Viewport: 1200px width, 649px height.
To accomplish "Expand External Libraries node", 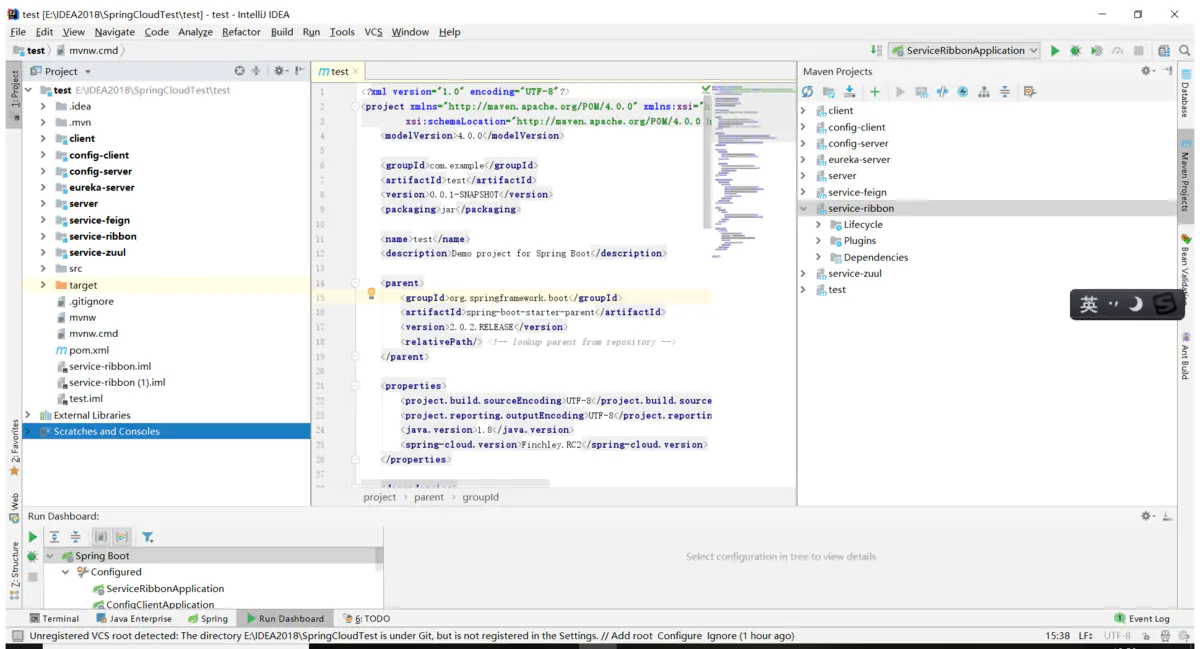I will 29,415.
